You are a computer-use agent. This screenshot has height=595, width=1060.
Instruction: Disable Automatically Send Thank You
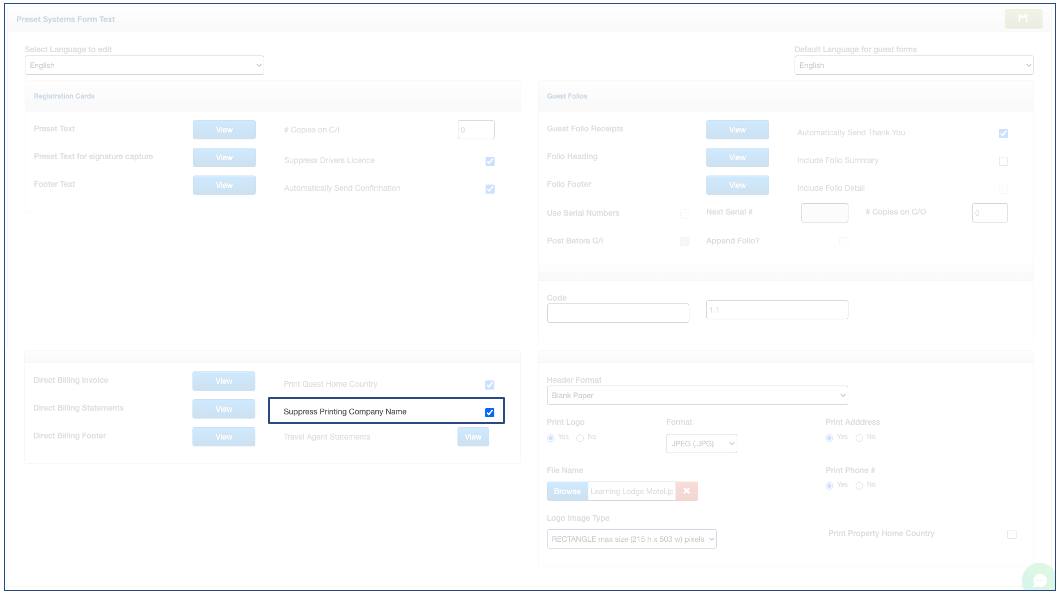point(1003,133)
